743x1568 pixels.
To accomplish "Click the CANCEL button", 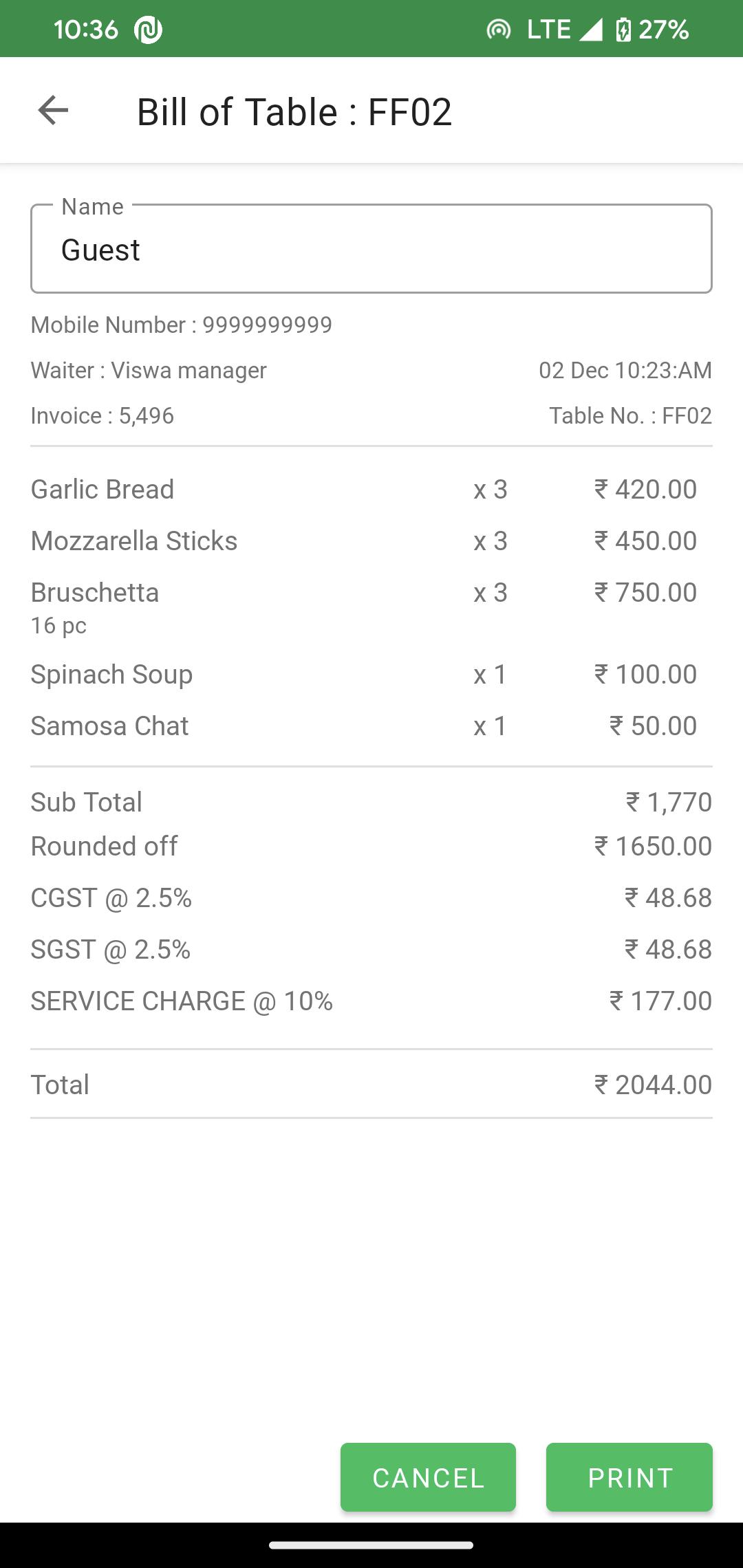I will [428, 1477].
